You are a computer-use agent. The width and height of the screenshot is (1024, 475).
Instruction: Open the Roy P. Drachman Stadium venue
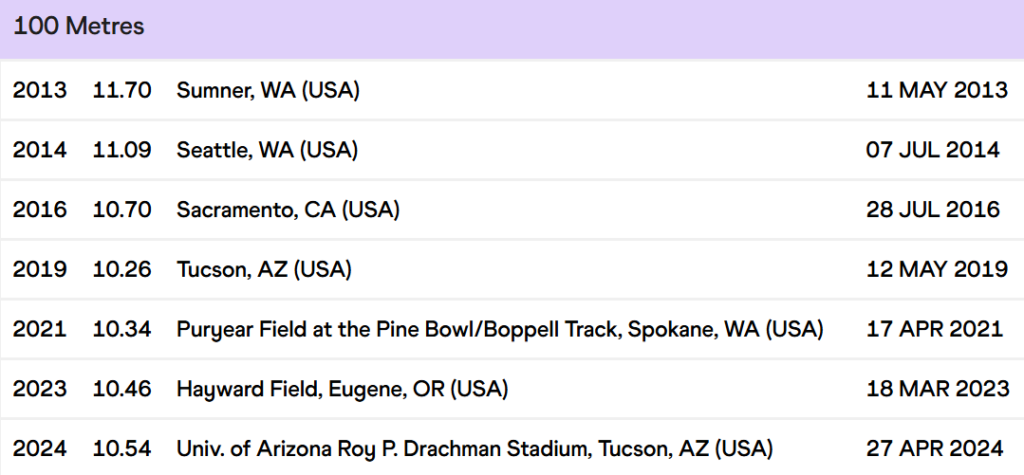click(x=475, y=449)
